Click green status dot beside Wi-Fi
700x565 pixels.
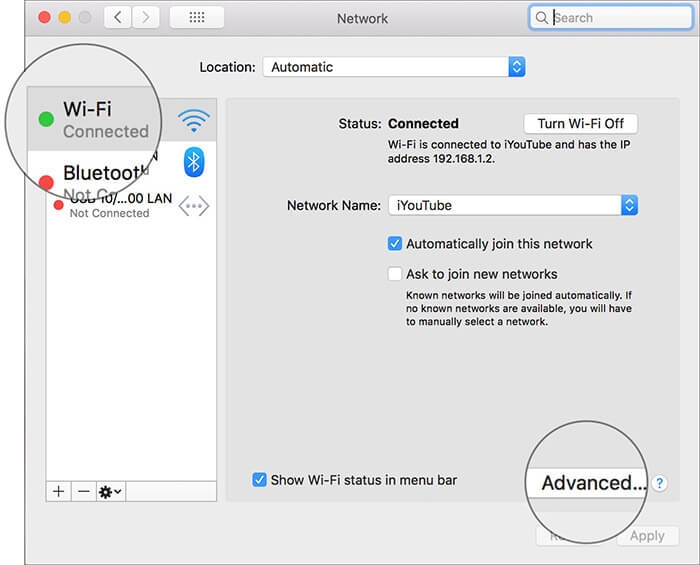click(x=46, y=119)
